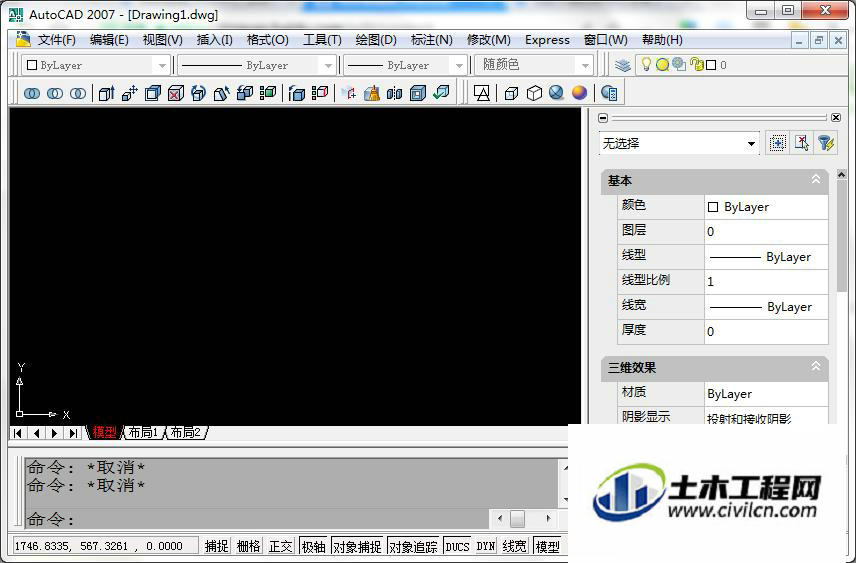
Task: Click the Quick Select funnel icon
Action: (x=826, y=144)
